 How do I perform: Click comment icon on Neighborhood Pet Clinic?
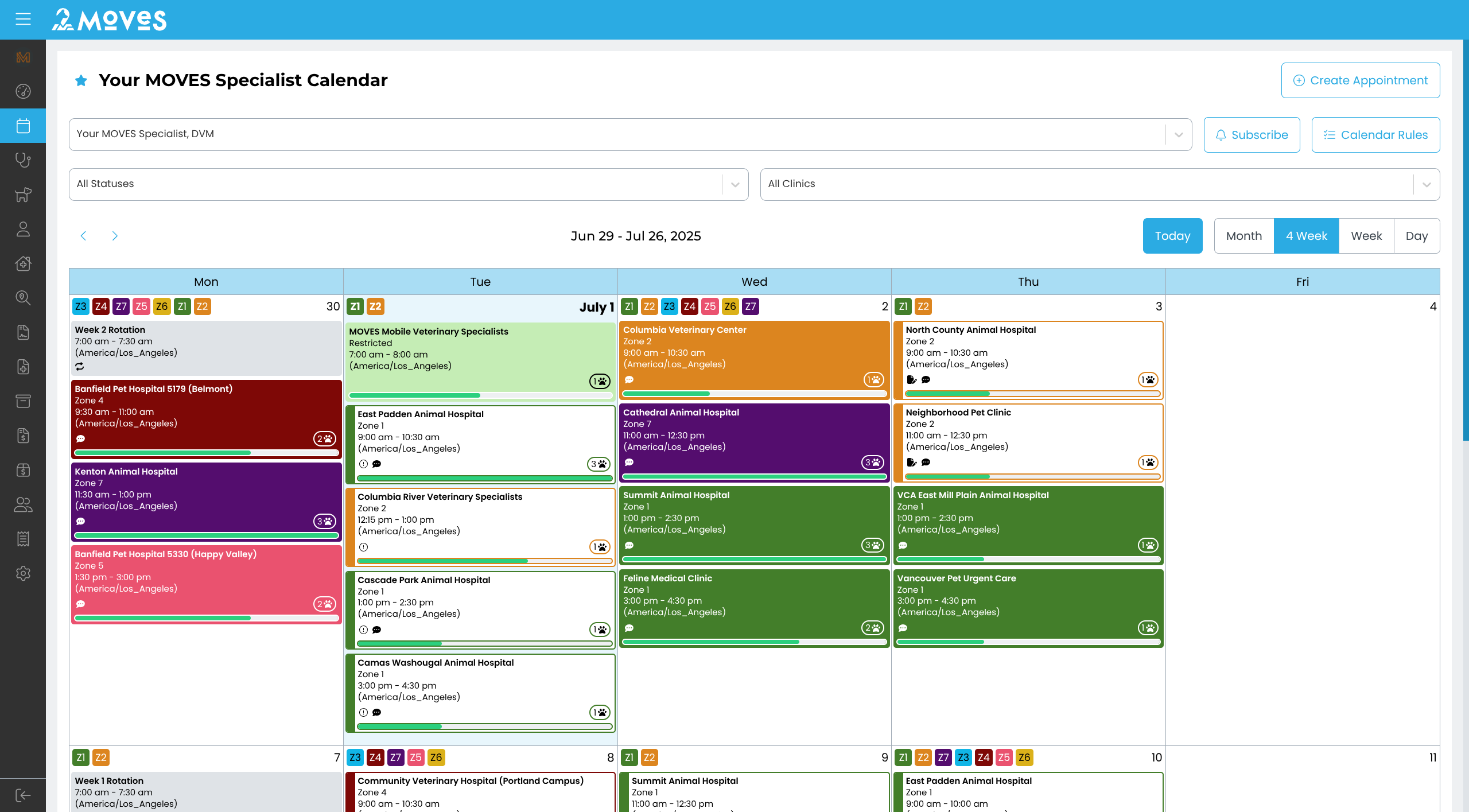point(926,463)
